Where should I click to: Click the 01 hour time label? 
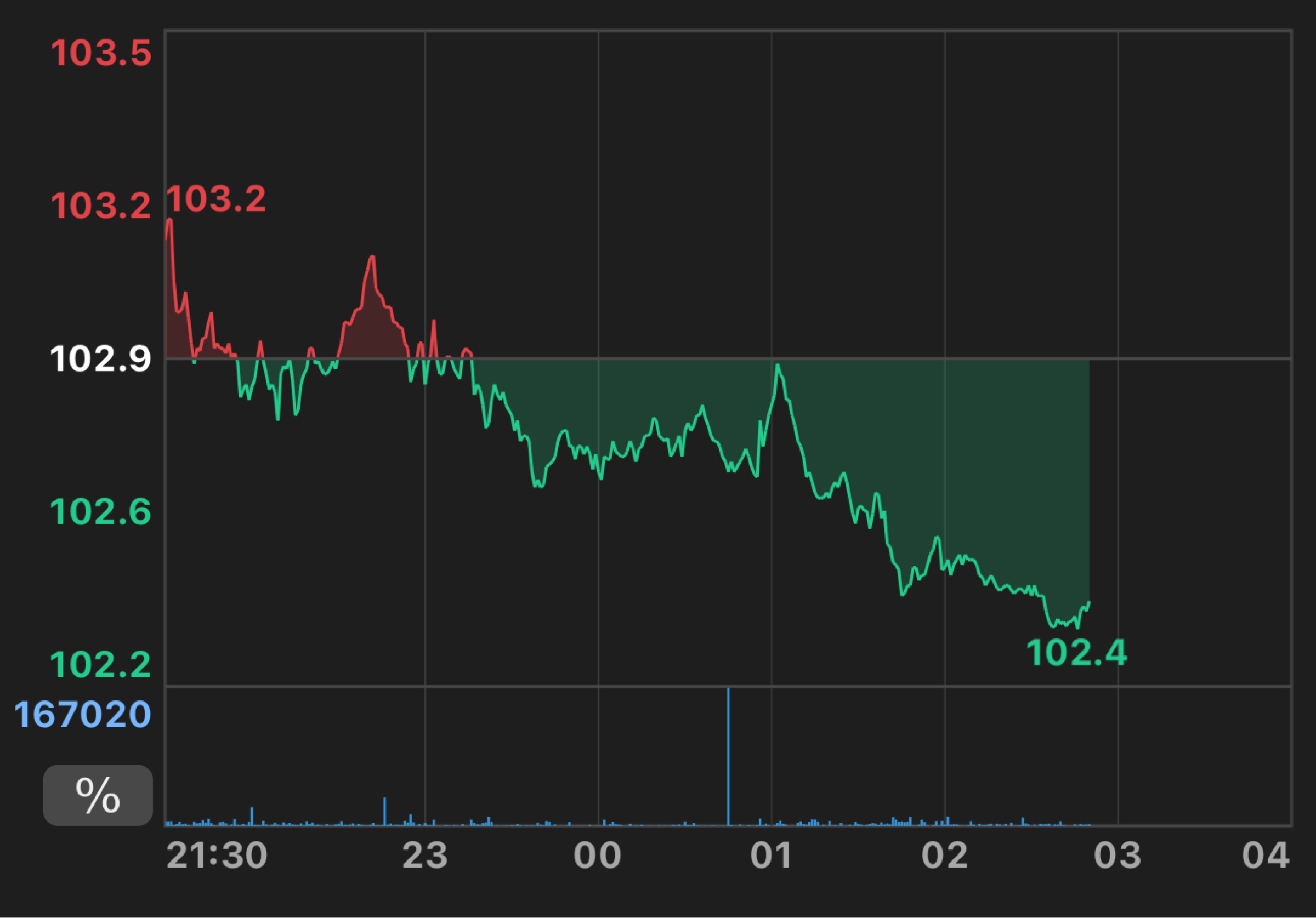771,856
